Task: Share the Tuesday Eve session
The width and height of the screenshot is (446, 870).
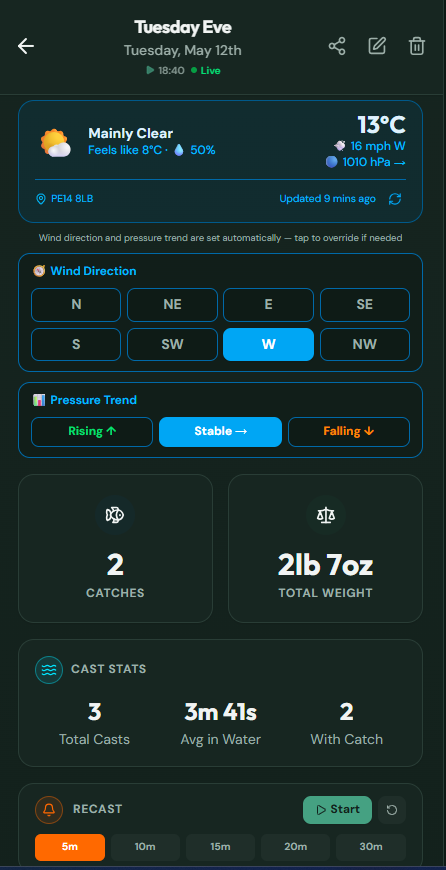Action: [337, 46]
